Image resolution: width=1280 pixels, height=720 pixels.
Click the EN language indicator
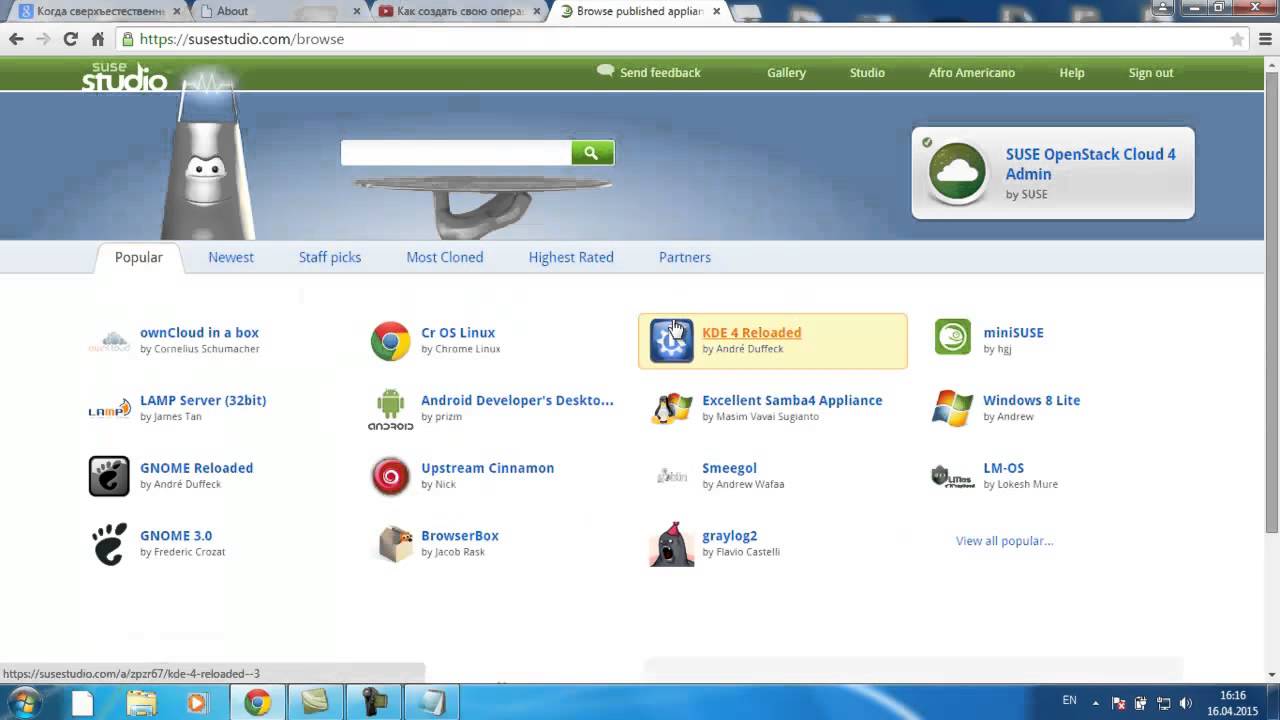[x=1069, y=701]
